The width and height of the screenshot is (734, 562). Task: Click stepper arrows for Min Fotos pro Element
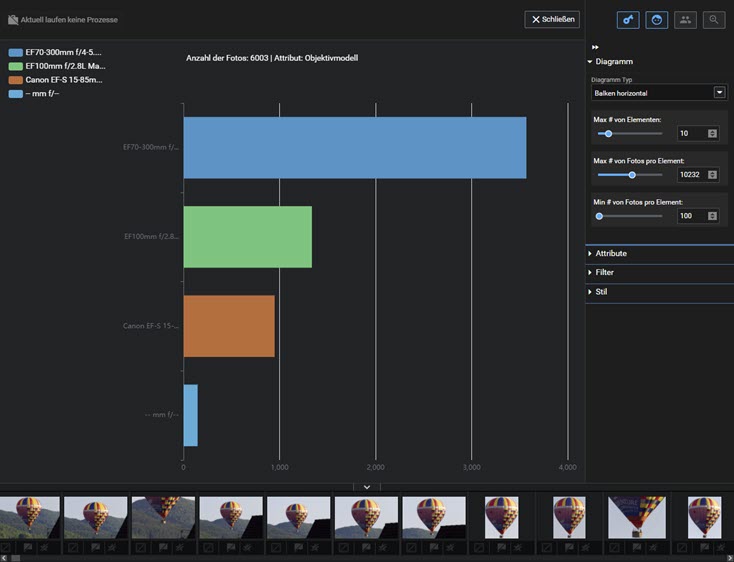point(712,216)
